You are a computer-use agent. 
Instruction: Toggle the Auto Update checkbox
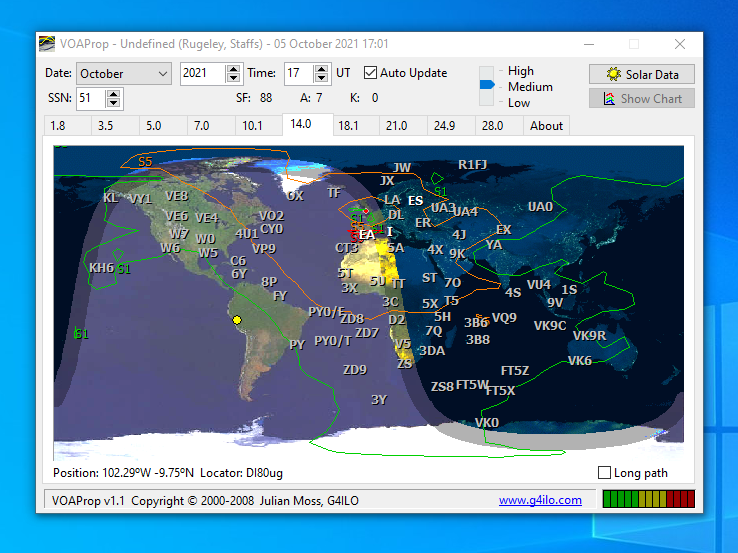point(370,73)
